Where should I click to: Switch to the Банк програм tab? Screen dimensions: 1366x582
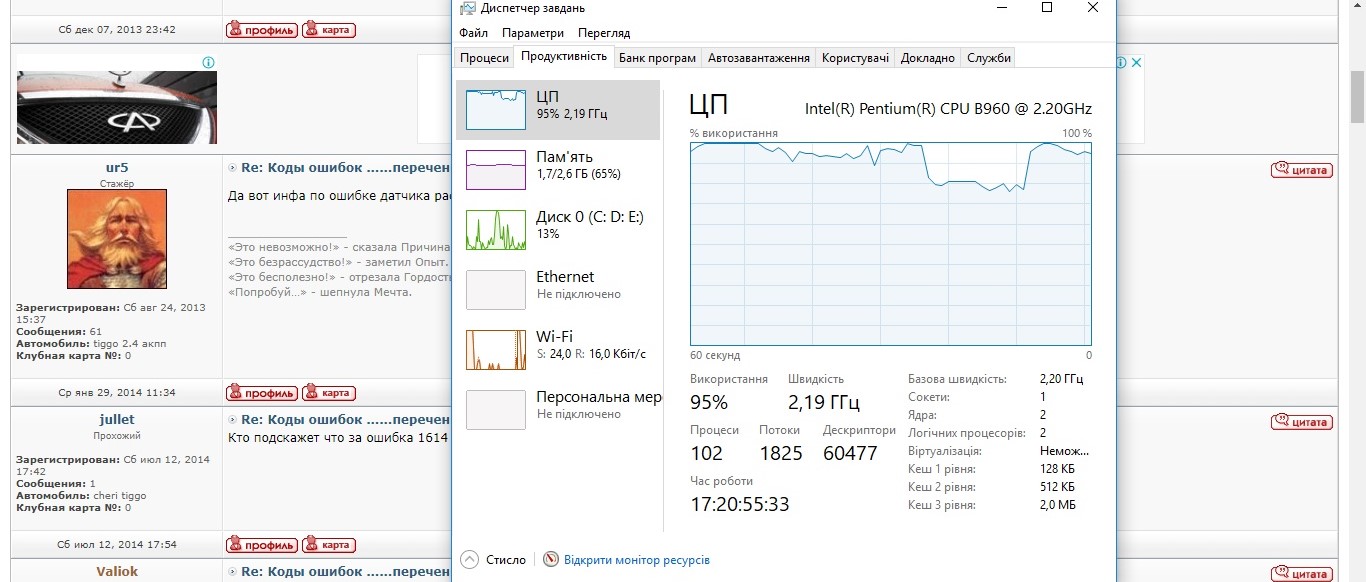click(x=657, y=58)
